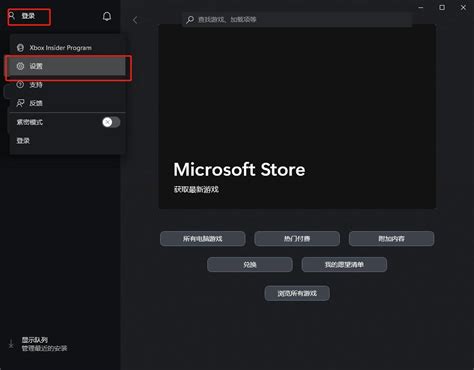Go back with the left arrow

point(135,20)
